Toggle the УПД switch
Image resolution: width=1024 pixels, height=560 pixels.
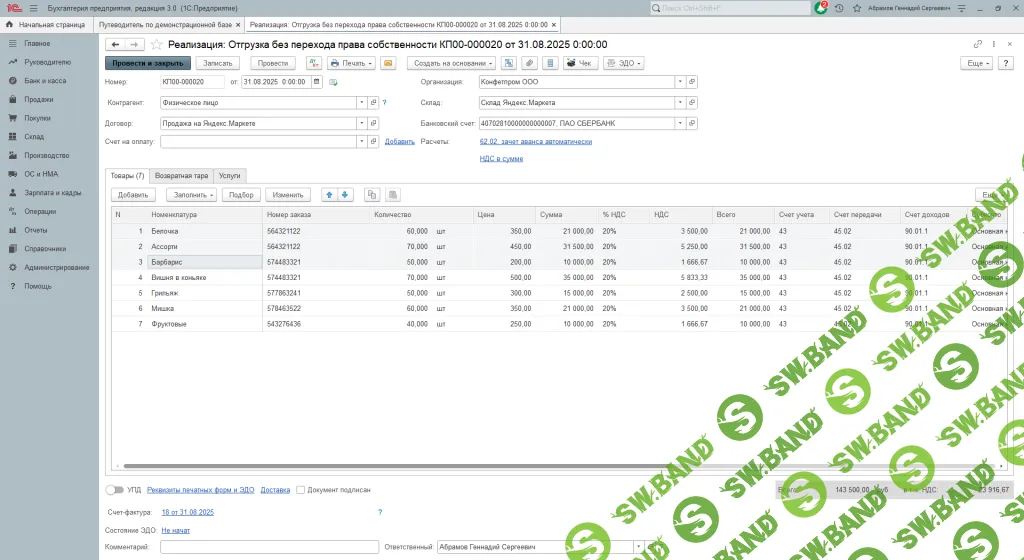click(x=115, y=490)
